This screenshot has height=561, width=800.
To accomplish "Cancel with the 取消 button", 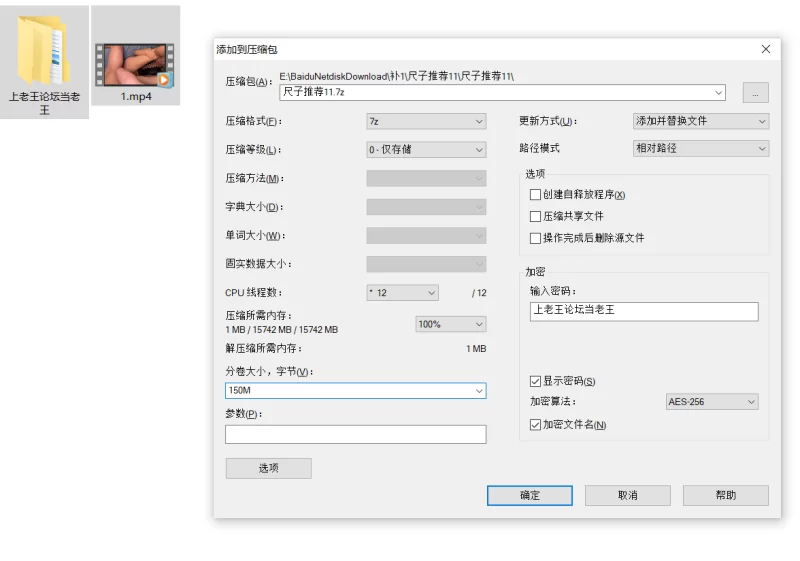I will click(628, 495).
